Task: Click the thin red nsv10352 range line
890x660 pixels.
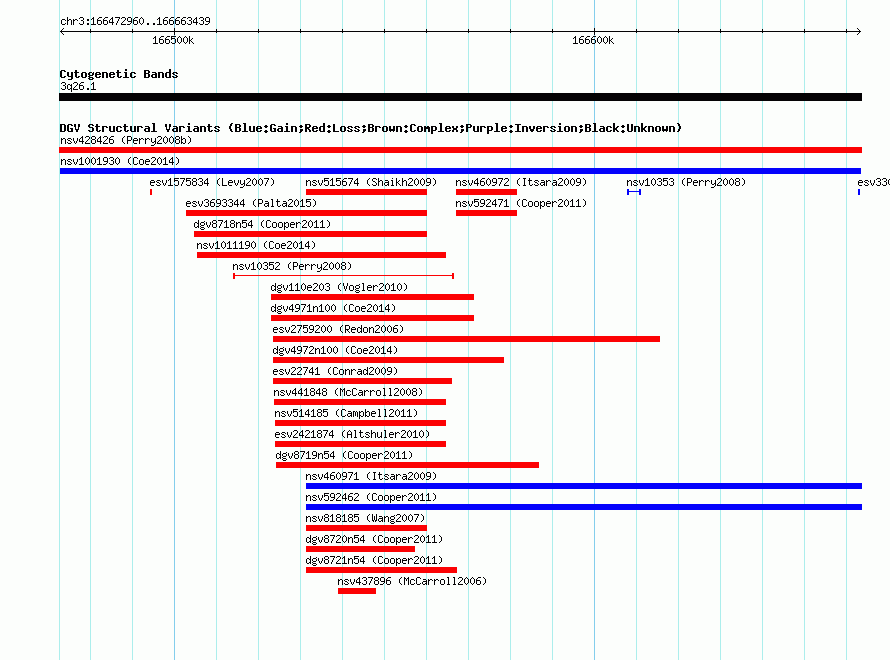Action: (x=343, y=276)
